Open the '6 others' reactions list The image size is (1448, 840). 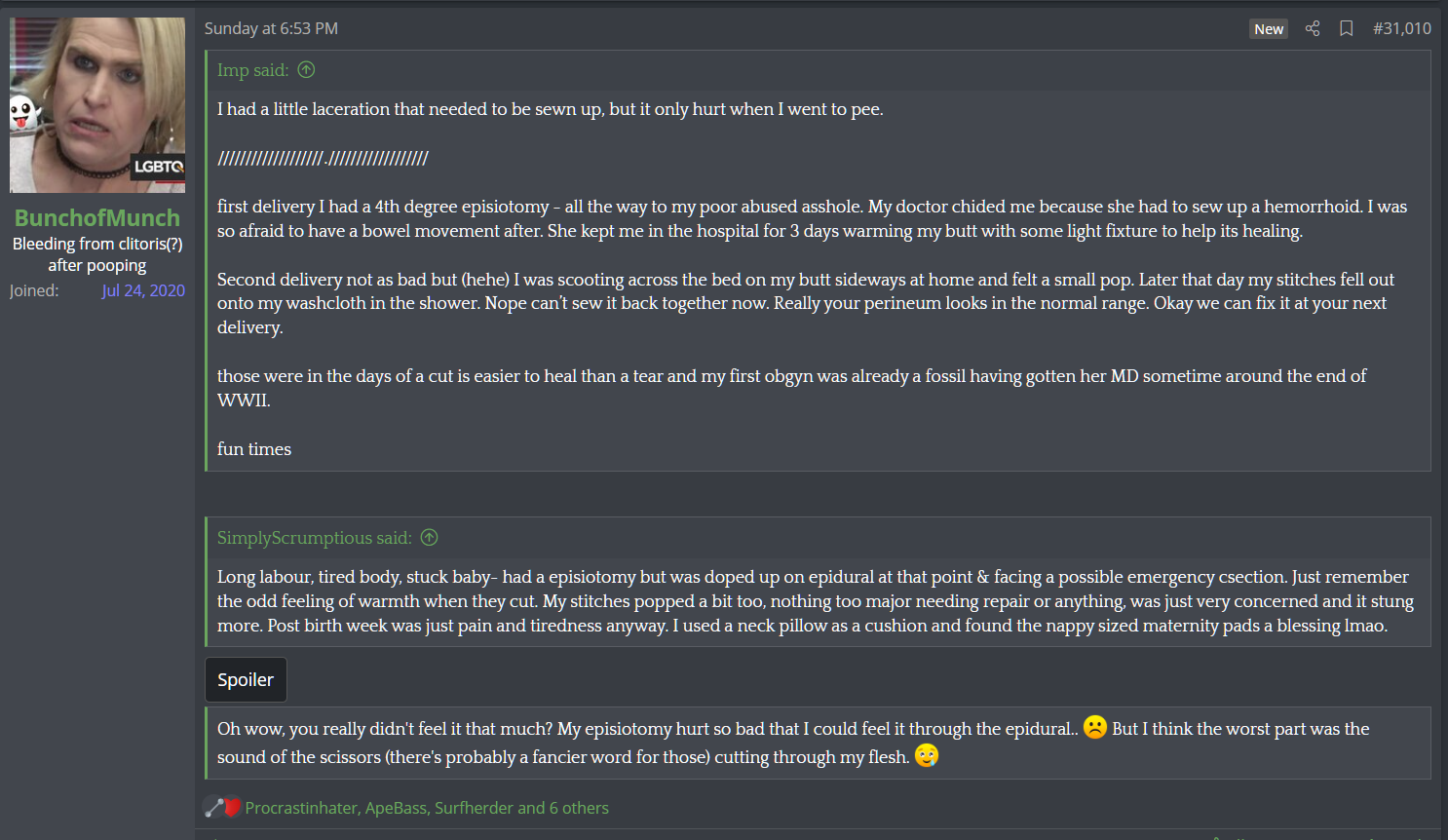pyautogui.click(x=579, y=808)
